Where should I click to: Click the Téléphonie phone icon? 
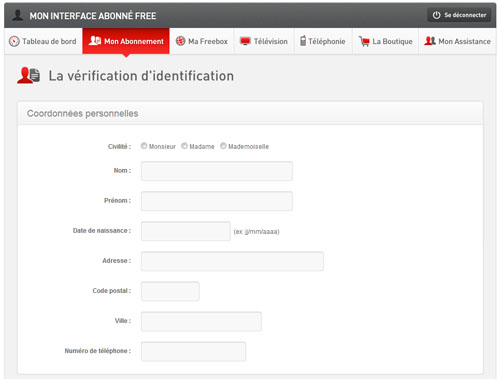303,41
